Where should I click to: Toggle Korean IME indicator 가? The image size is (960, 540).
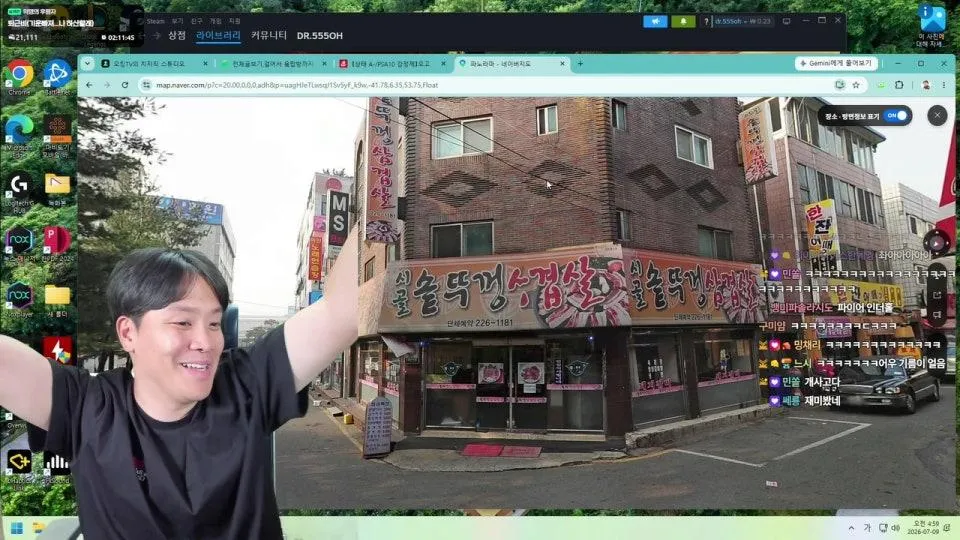867,528
